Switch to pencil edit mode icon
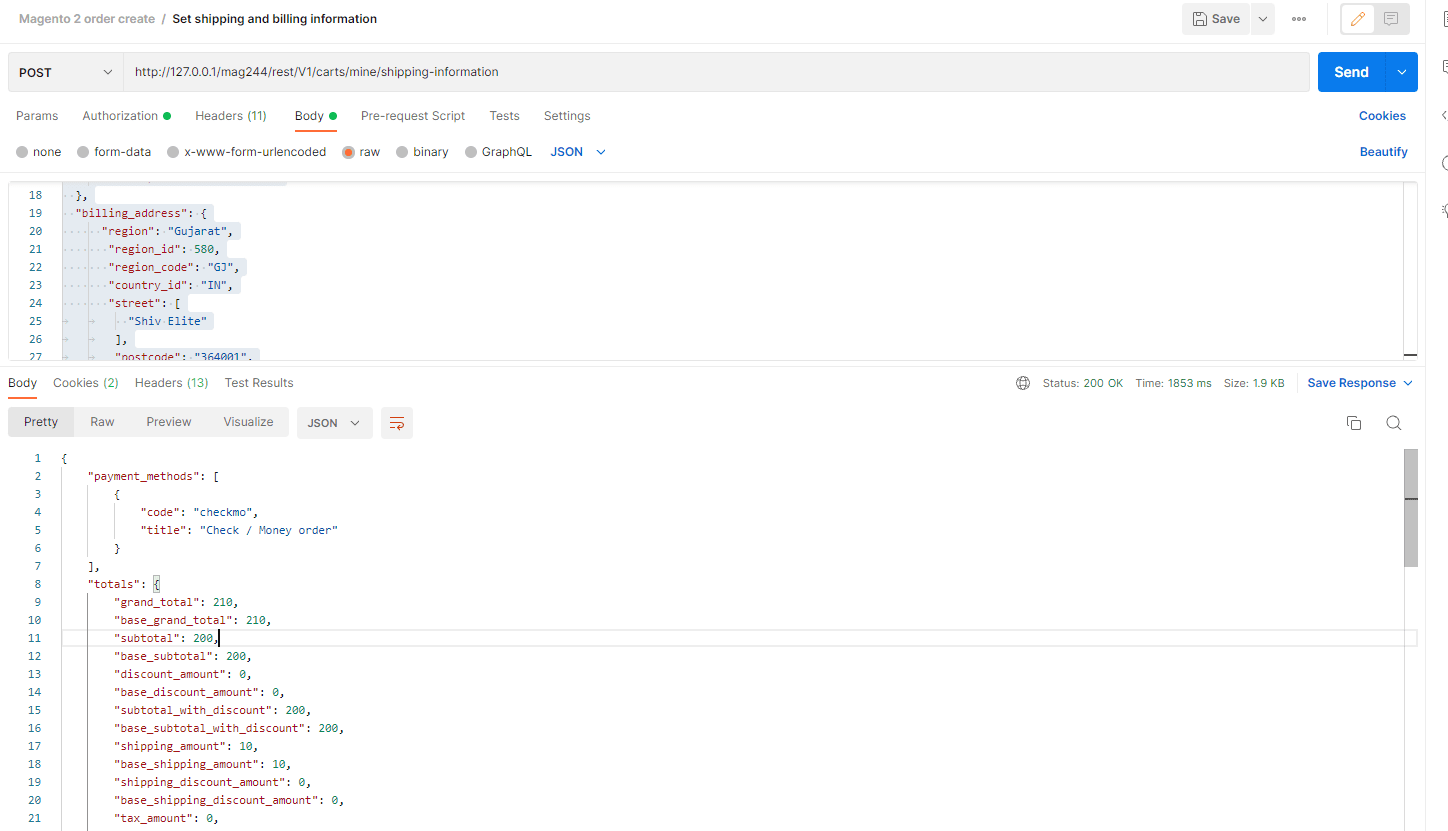 [1358, 19]
